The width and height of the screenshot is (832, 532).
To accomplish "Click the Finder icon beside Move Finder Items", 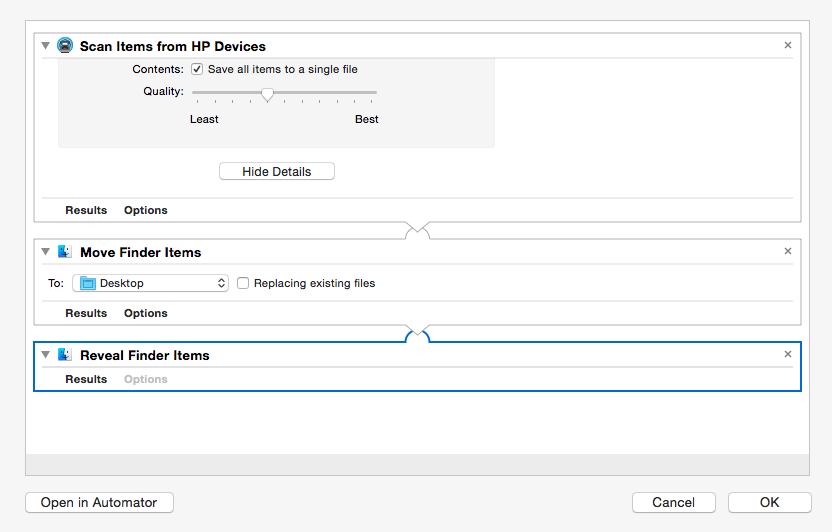I will click(65, 251).
